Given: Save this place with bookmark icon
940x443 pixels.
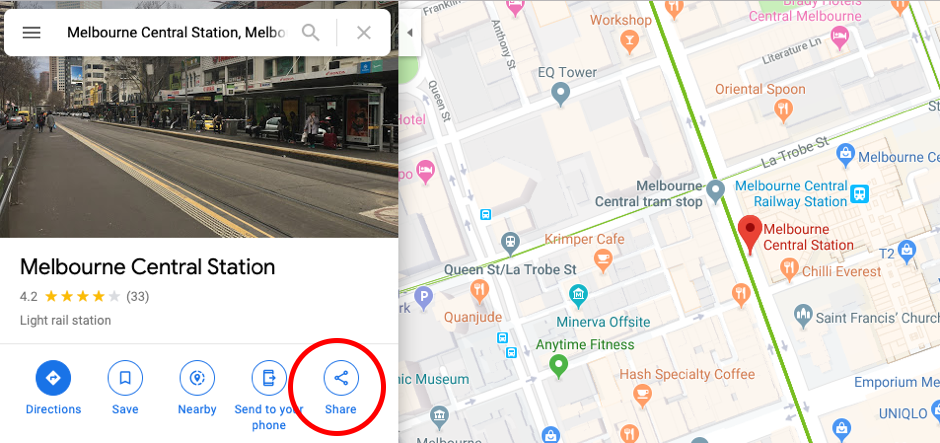Looking at the screenshot, I should pyautogui.click(x=125, y=378).
